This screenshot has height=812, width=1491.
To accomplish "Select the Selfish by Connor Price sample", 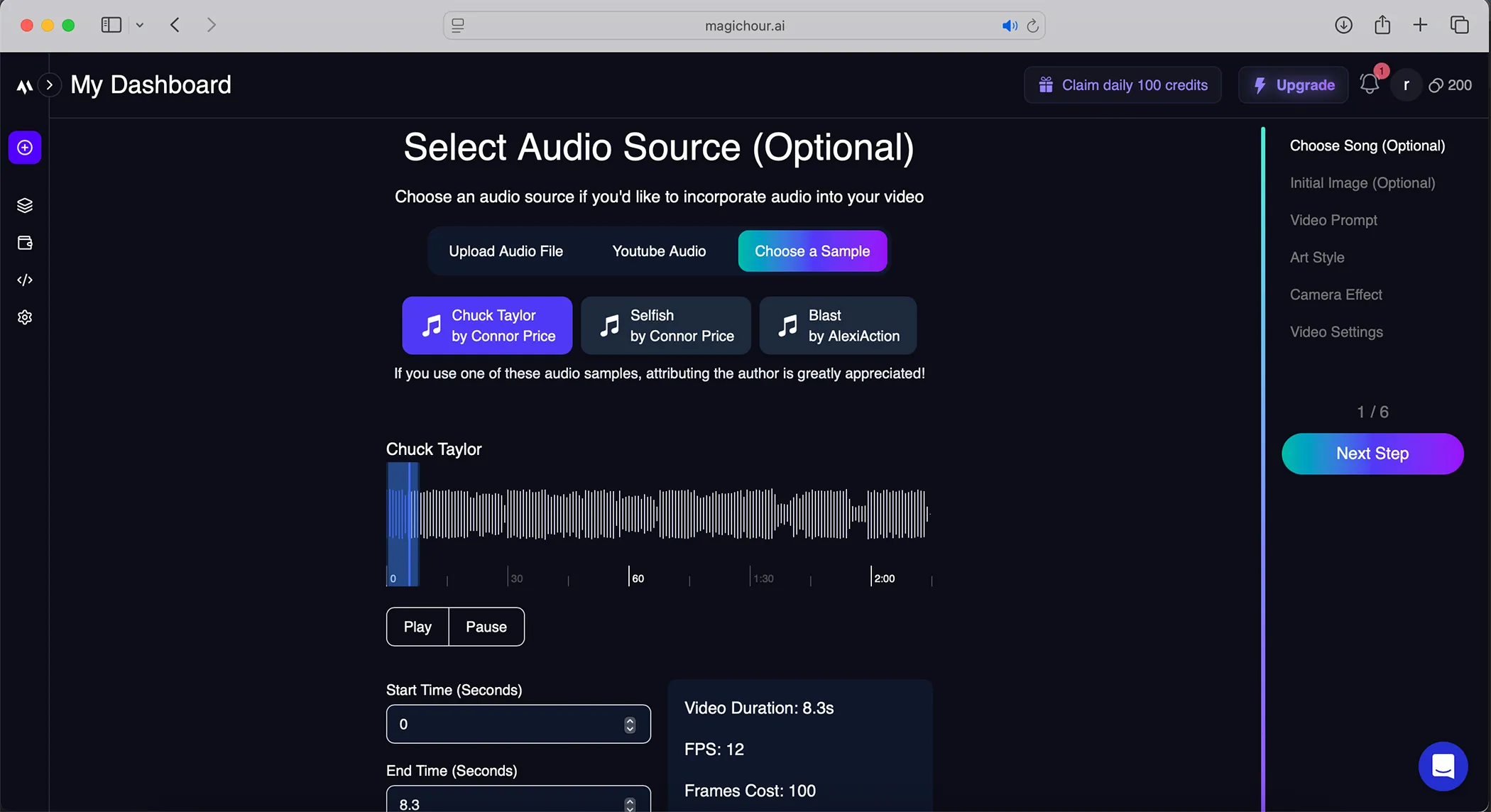I will click(665, 325).
